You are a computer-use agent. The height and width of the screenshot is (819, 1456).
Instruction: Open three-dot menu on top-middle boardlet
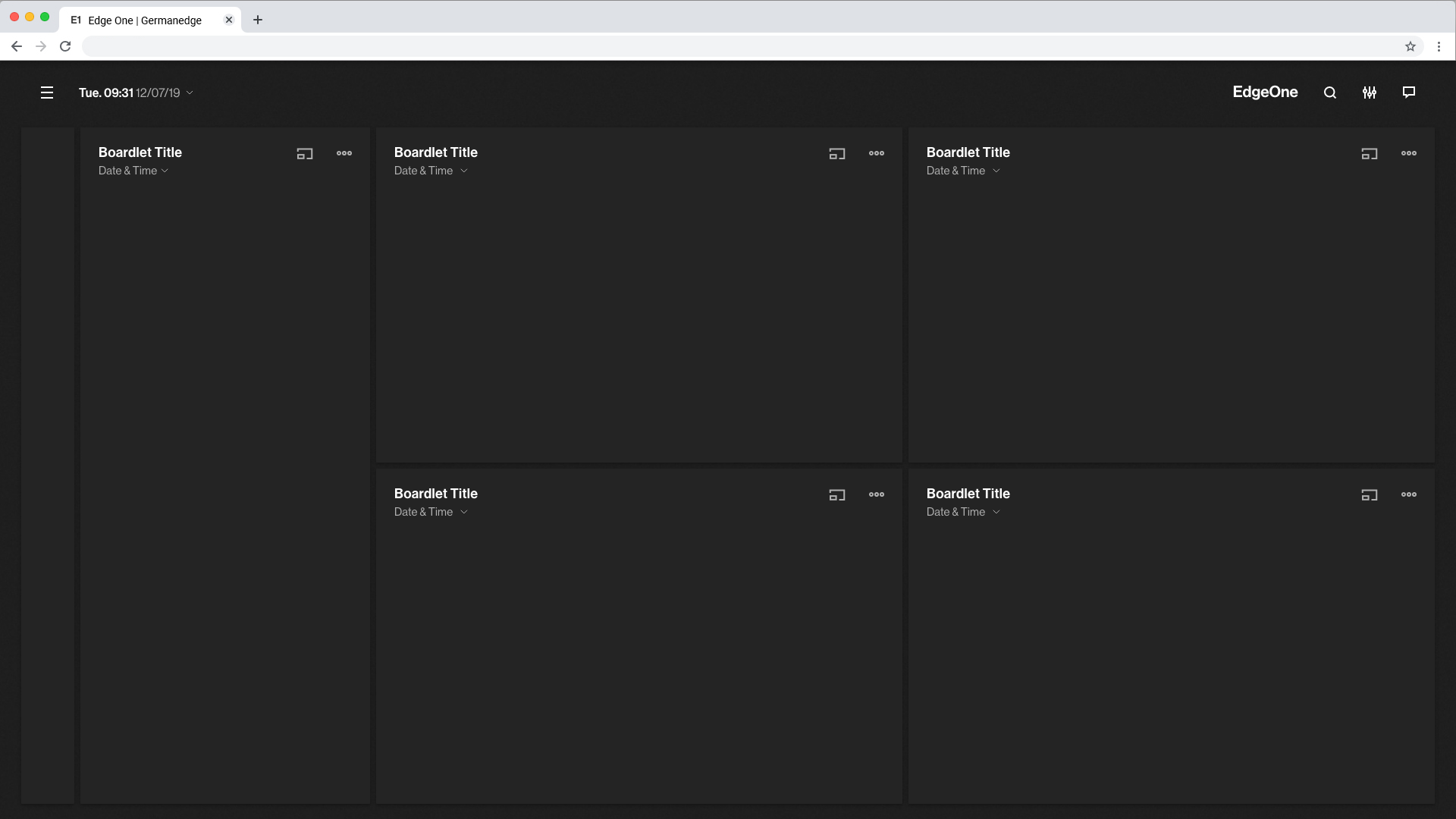pos(877,153)
